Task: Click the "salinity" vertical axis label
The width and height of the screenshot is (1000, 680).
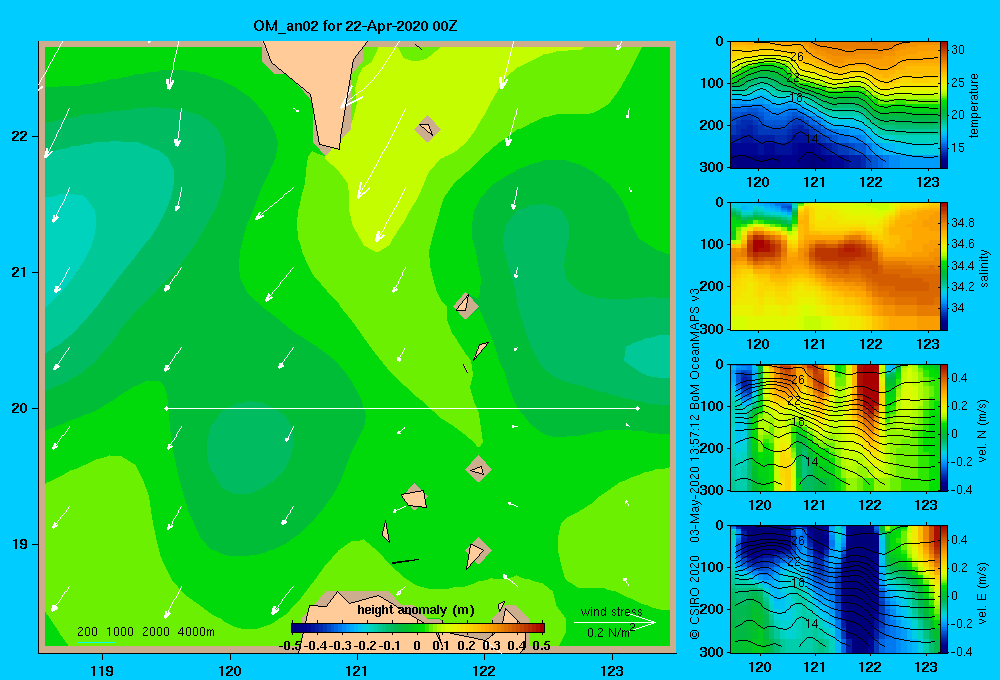Action: click(984, 268)
